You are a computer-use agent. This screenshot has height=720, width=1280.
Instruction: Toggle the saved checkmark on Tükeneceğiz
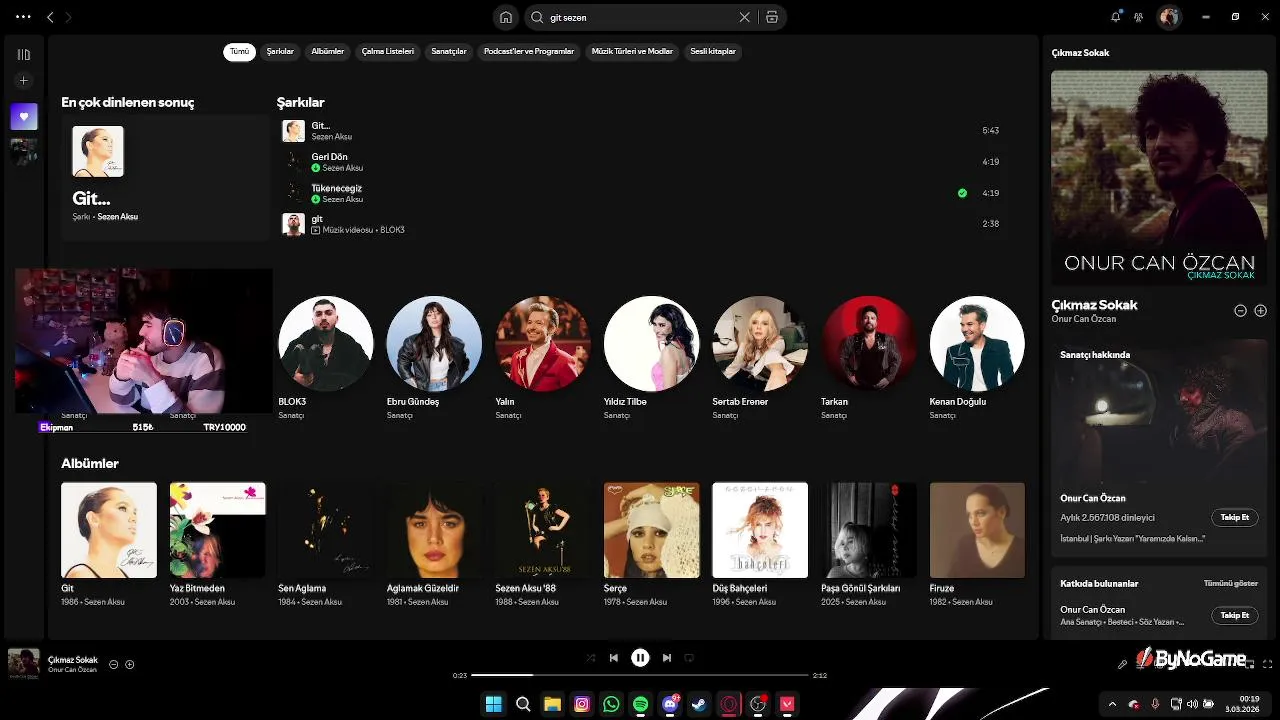click(962, 193)
